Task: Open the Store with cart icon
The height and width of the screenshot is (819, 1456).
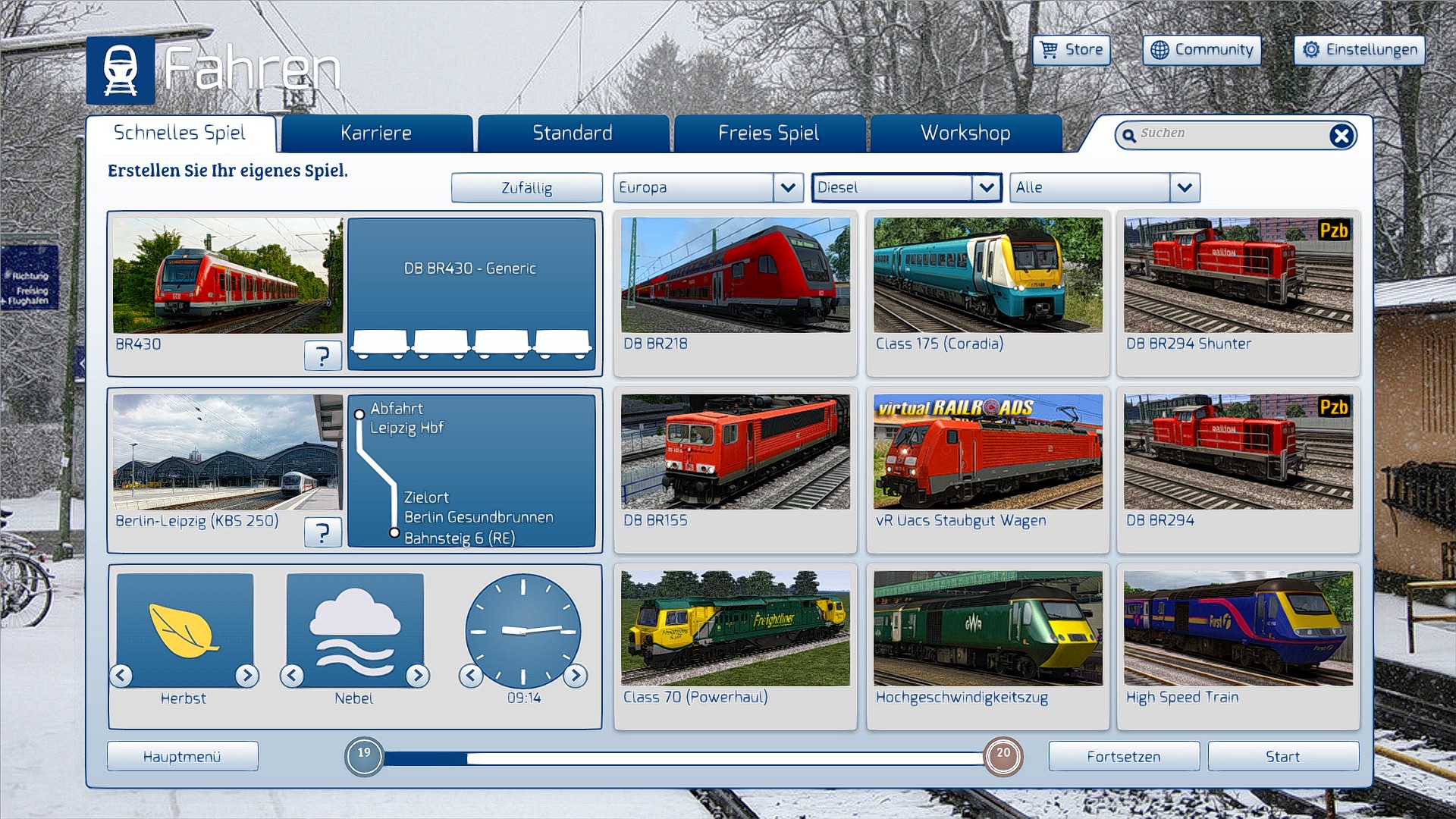Action: 1071,50
